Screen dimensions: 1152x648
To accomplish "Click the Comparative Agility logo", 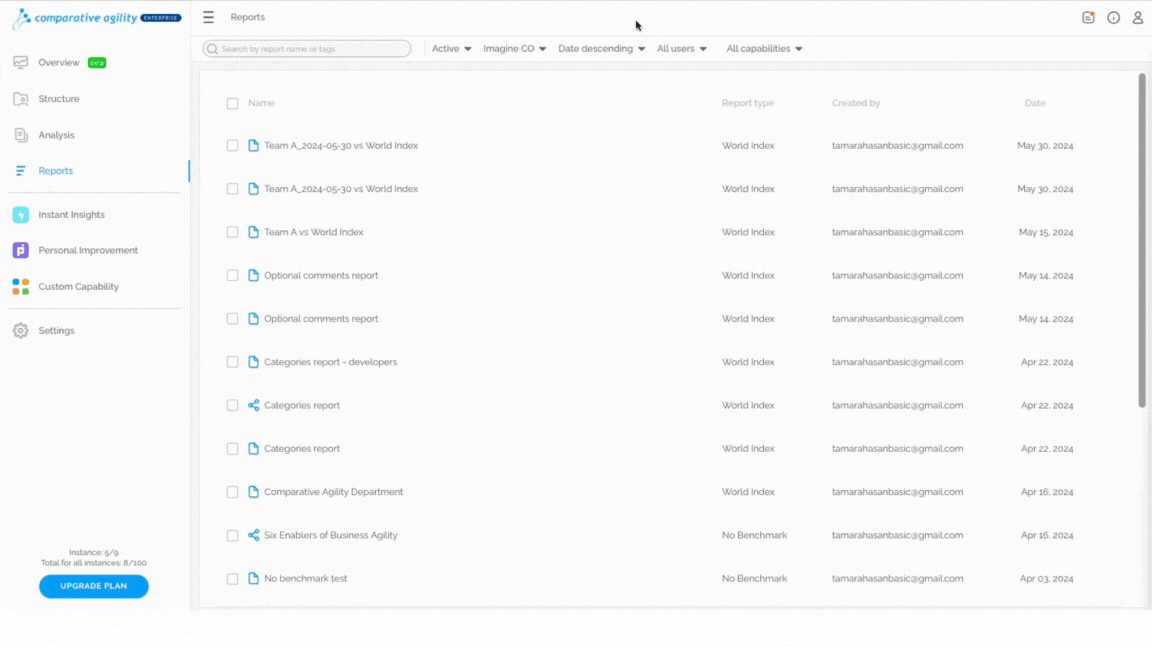I will tap(96, 18).
